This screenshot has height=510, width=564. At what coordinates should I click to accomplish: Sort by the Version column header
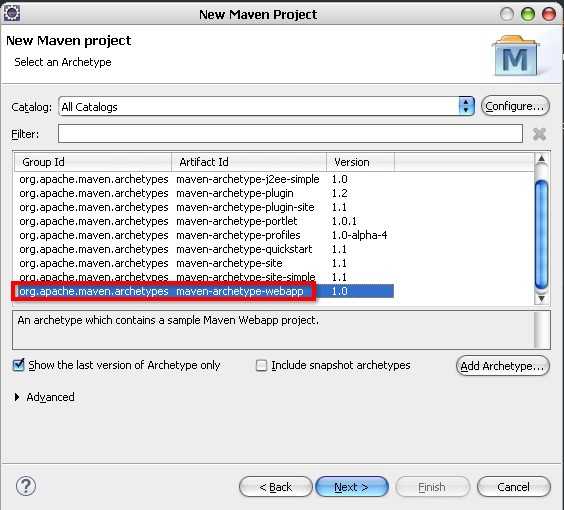pyautogui.click(x=360, y=162)
